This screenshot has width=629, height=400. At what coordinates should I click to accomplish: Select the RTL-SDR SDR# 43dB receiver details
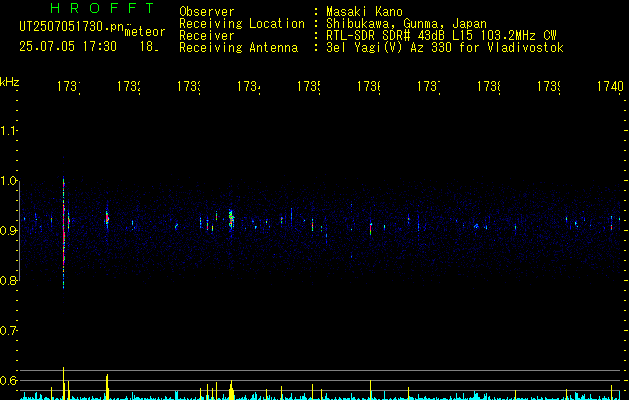[x=441, y=36]
